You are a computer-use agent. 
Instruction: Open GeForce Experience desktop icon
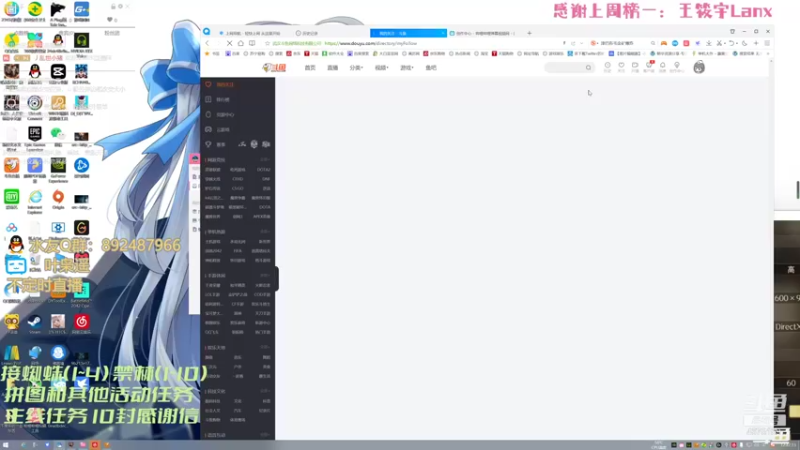click(x=58, y=170)
